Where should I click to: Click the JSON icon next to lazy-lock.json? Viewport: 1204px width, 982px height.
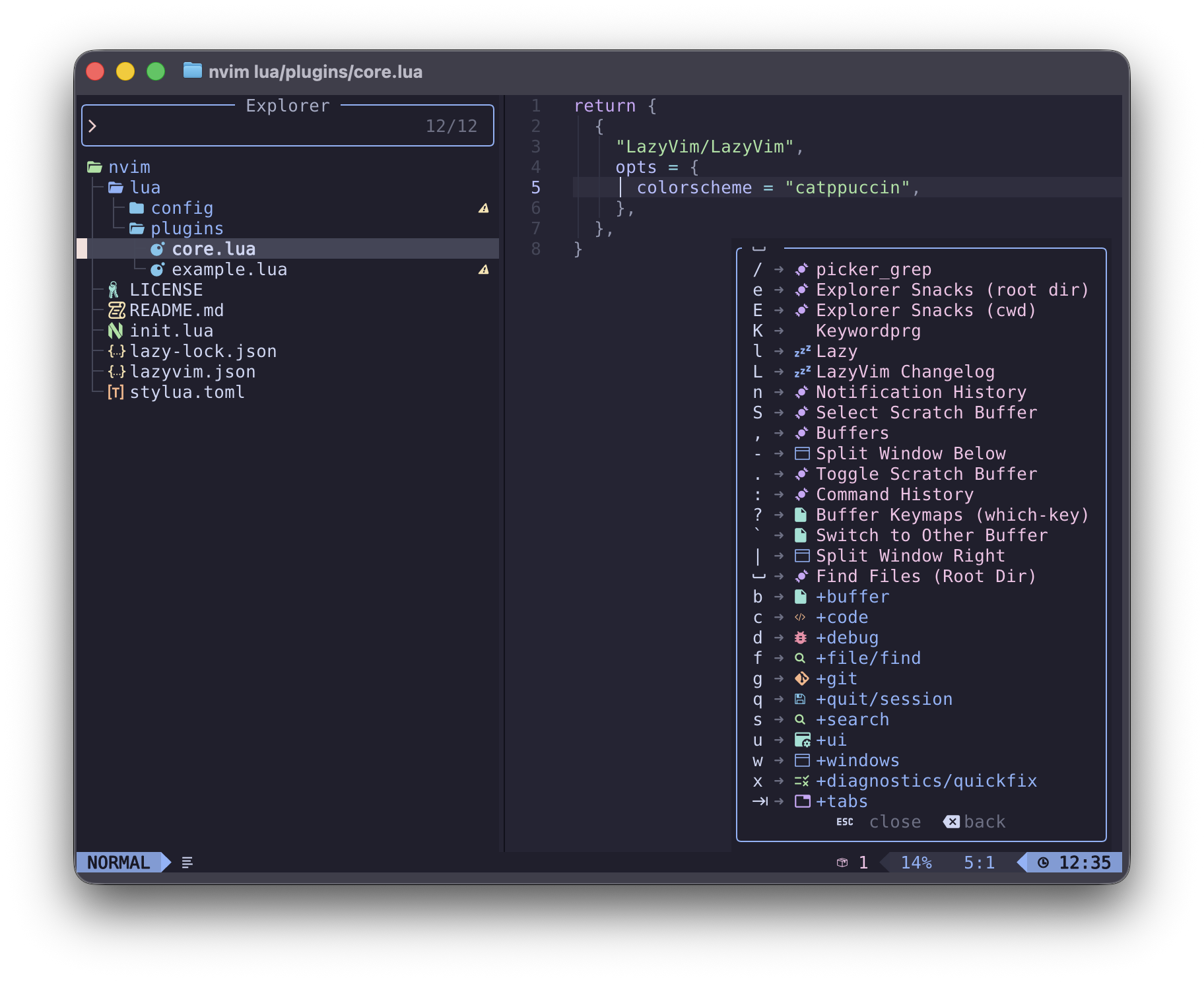(116, 351)
